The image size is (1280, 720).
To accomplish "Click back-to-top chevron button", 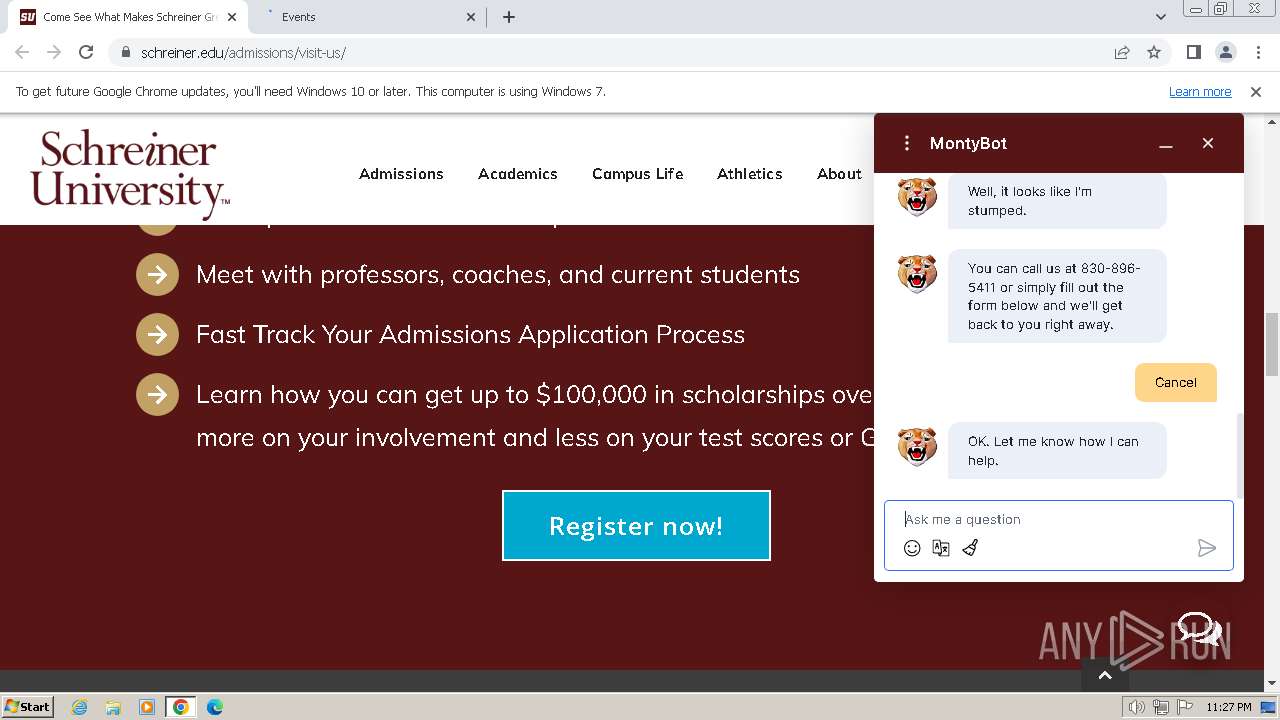I will [1105, 676].
